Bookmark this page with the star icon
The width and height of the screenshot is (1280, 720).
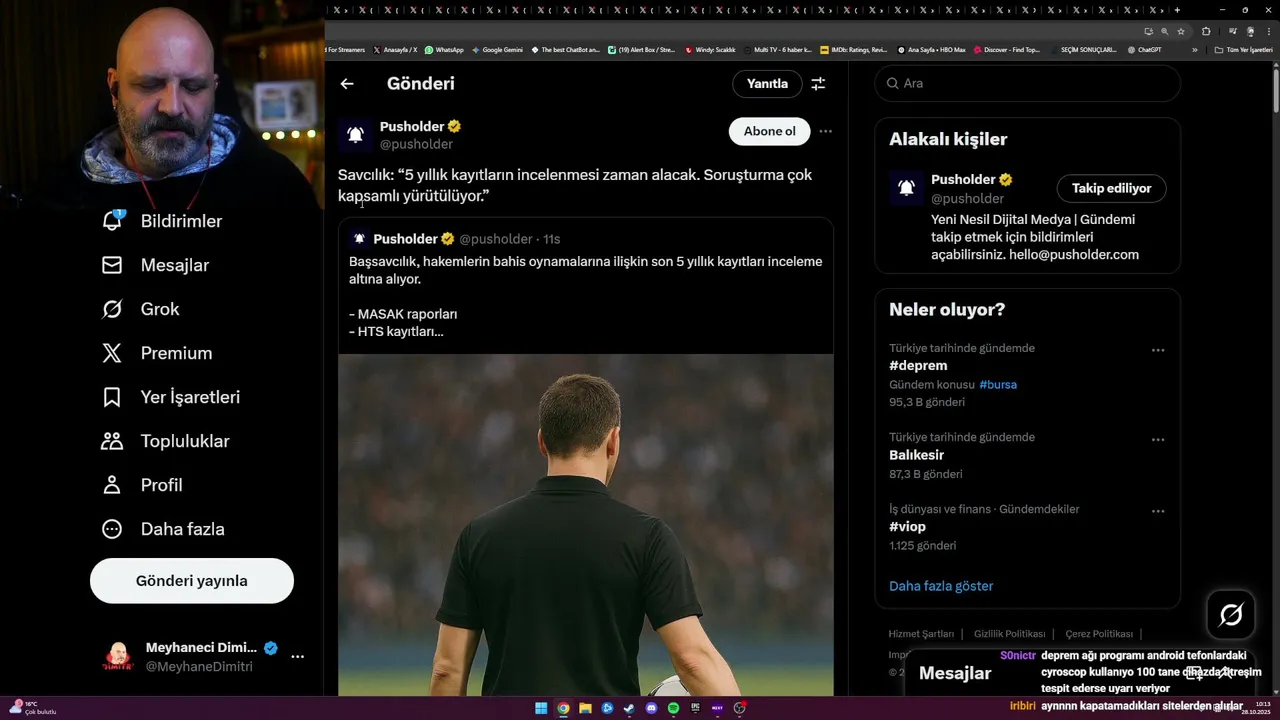coord(1181,31)
